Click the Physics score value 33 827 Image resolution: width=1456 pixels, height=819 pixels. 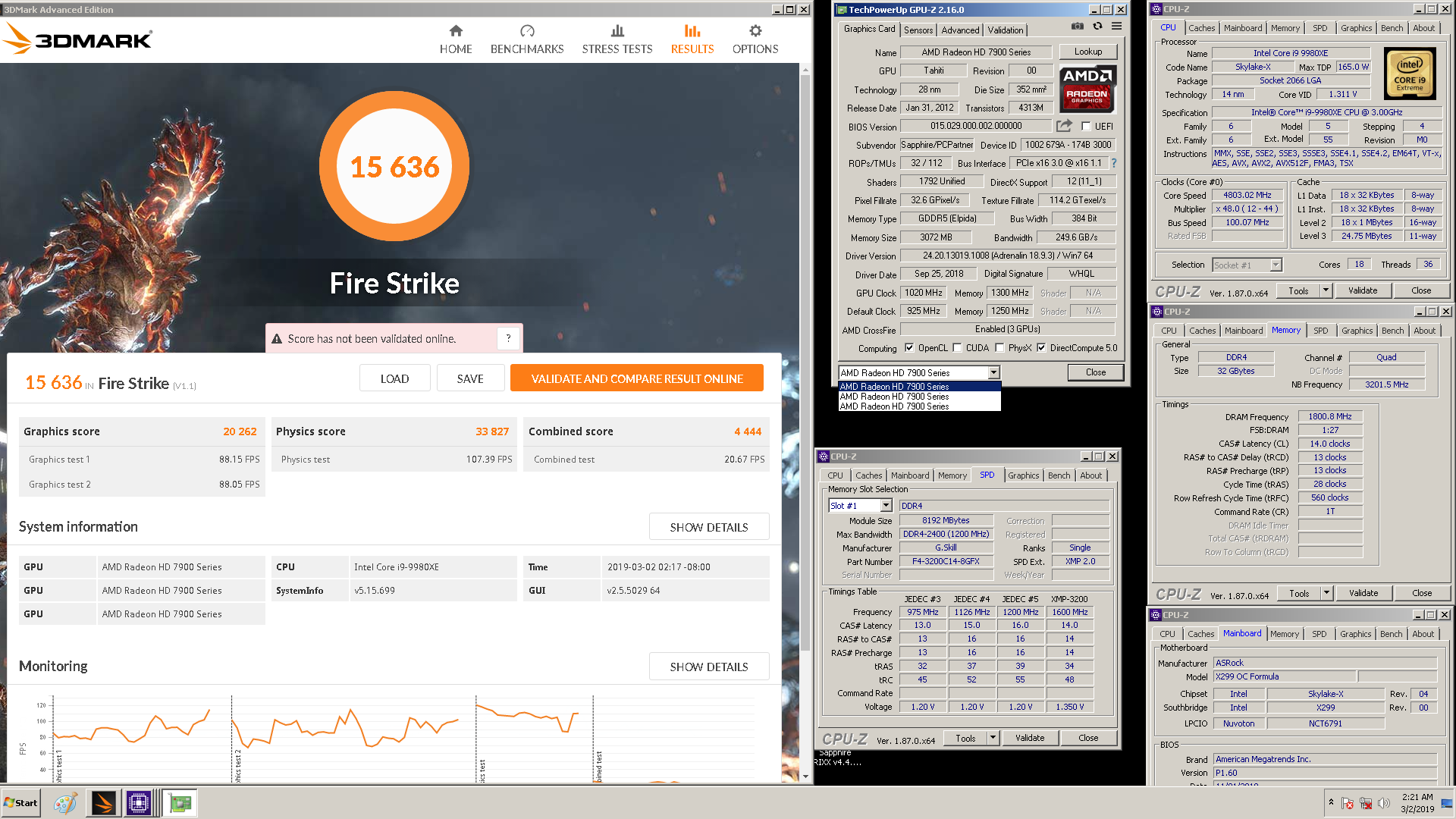click(x=492, y=431)
